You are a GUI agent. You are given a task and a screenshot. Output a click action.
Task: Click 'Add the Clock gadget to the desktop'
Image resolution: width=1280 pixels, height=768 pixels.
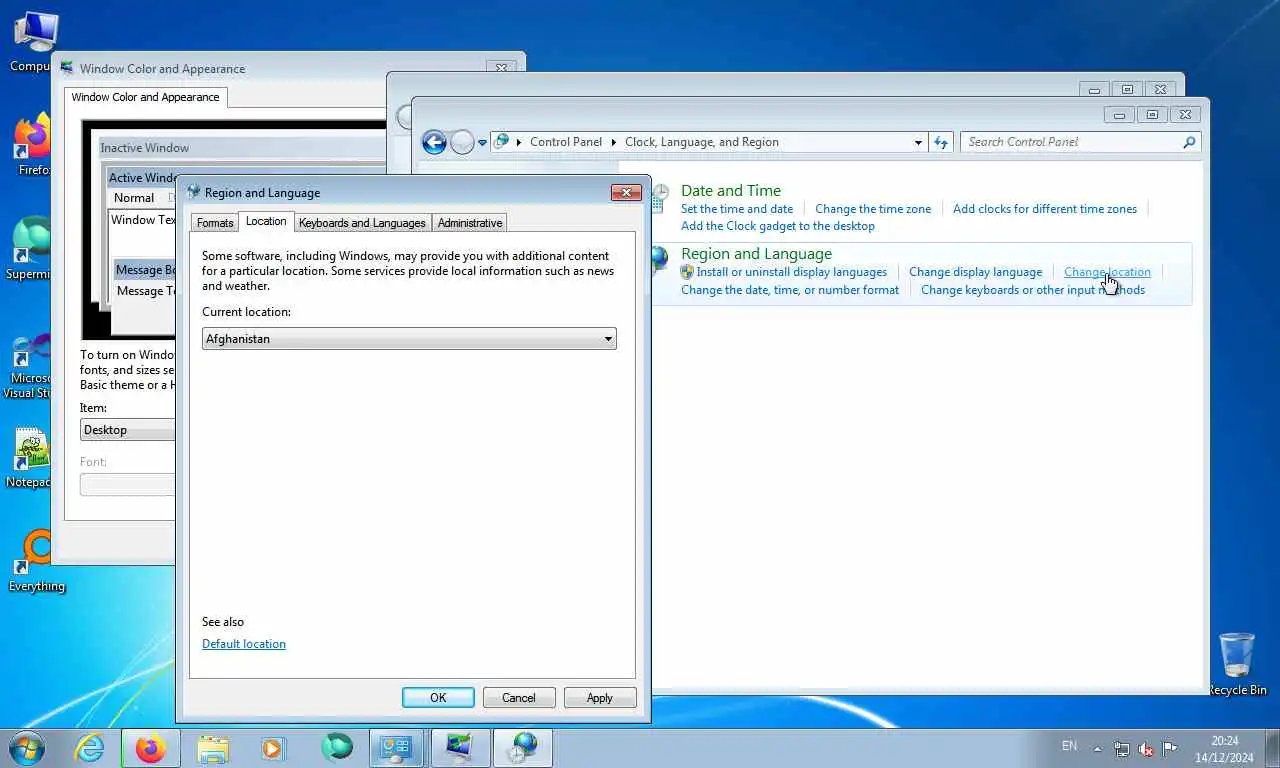[778, 226]
